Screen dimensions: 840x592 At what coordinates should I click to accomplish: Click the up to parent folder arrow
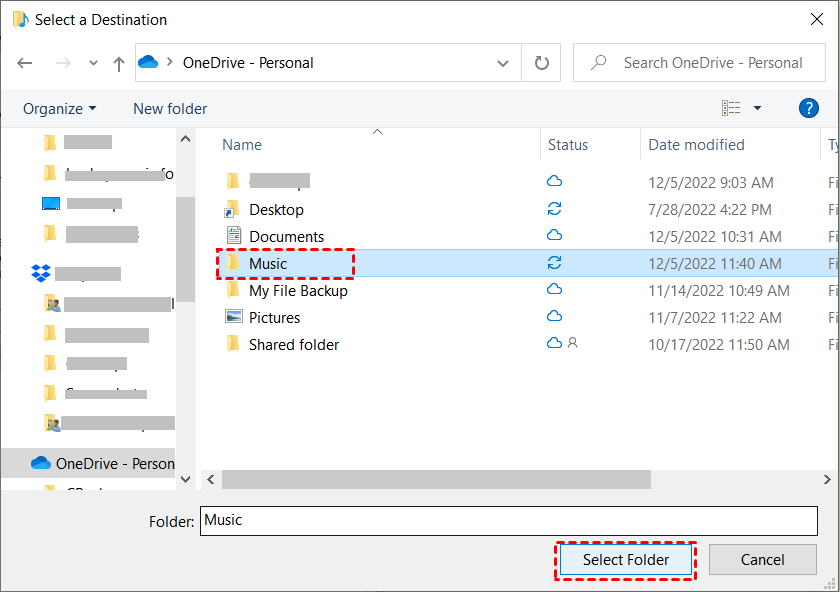point(118,62)
